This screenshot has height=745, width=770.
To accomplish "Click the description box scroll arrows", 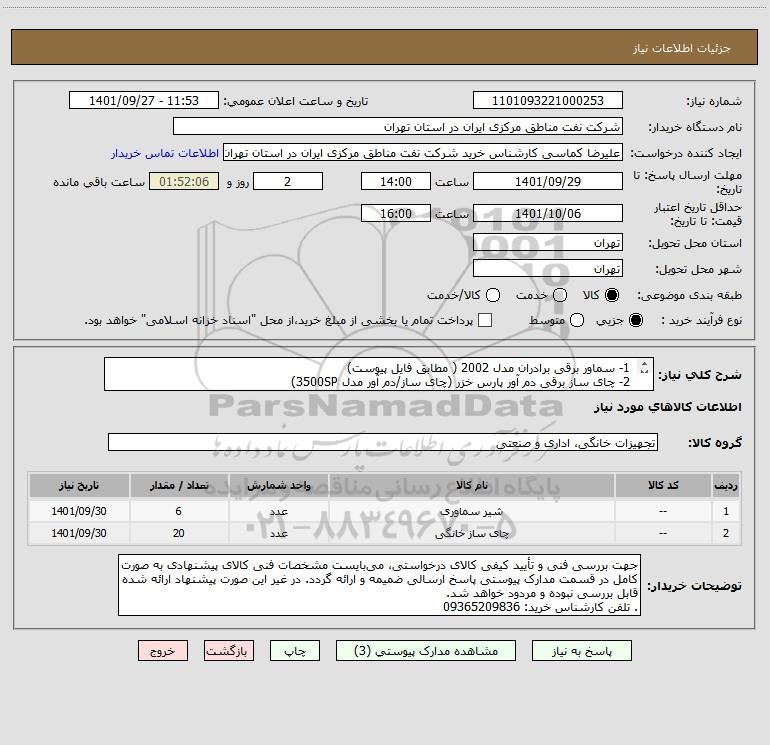I will (x=644, y=367).
